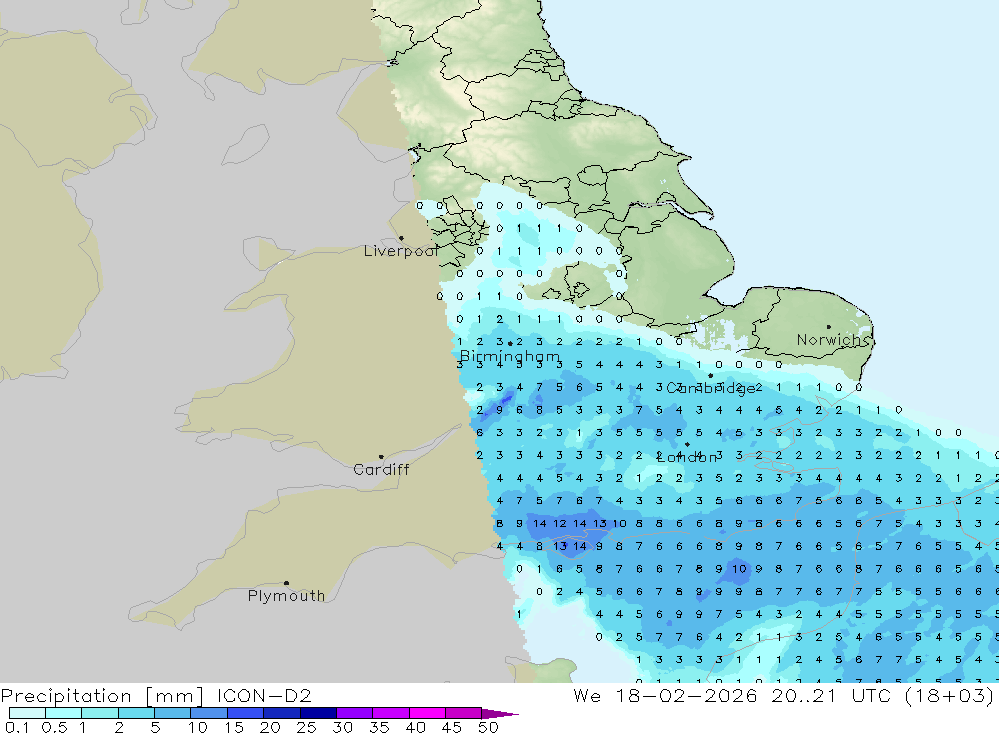Select the 1–2 mm legend swatch
This screenshot has height=733, width=1000.
[x=100, y=713]
